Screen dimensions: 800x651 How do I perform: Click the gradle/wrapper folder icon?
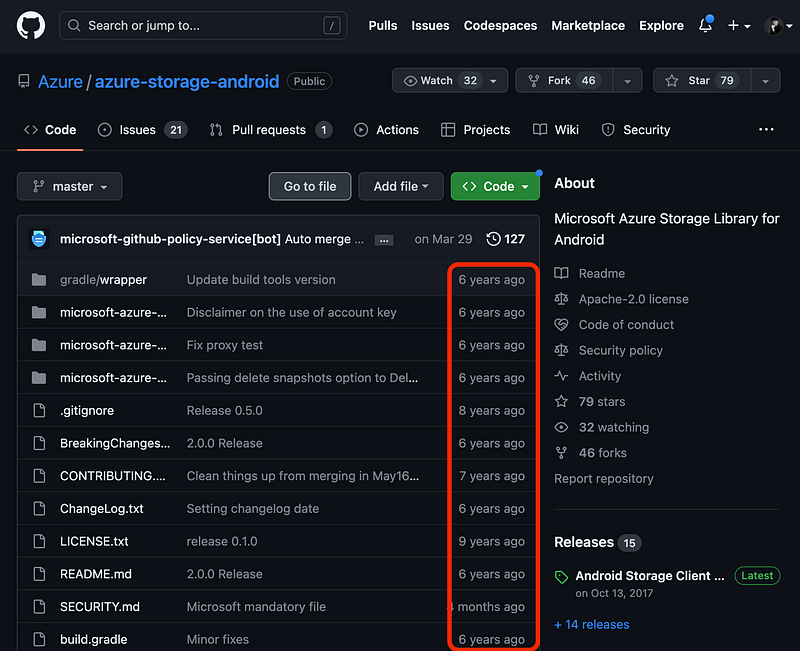(x=39, y=280)
